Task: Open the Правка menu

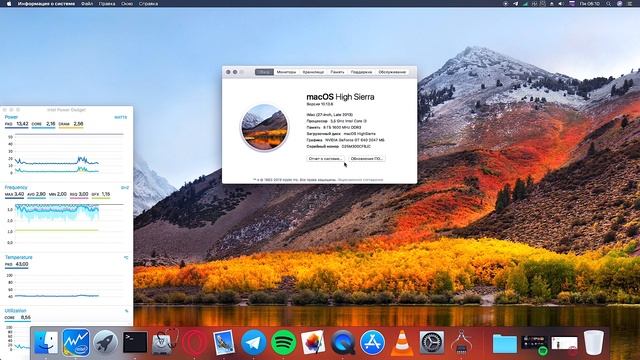Action: tap(107, 4)
